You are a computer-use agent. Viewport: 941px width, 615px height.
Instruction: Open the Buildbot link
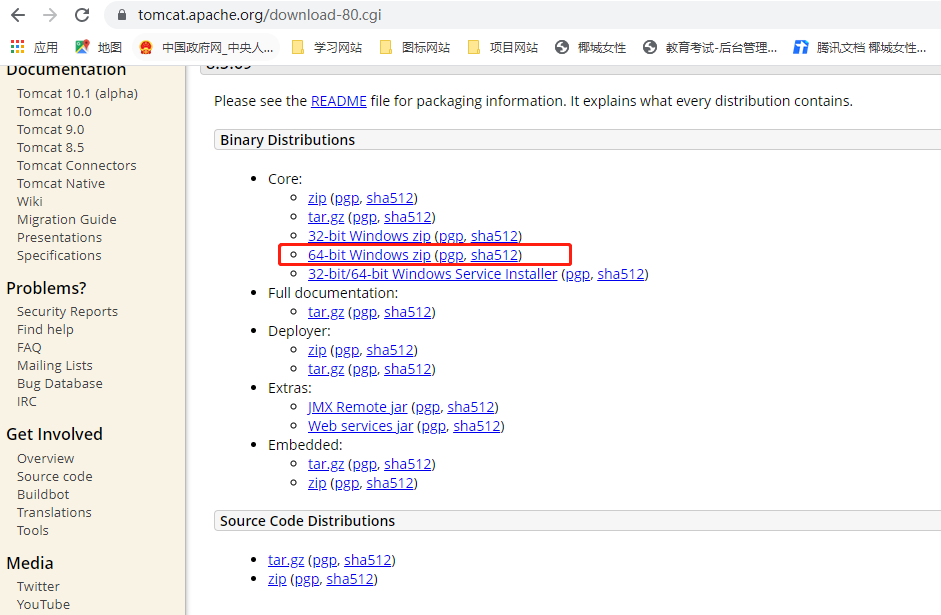[43, 494]
